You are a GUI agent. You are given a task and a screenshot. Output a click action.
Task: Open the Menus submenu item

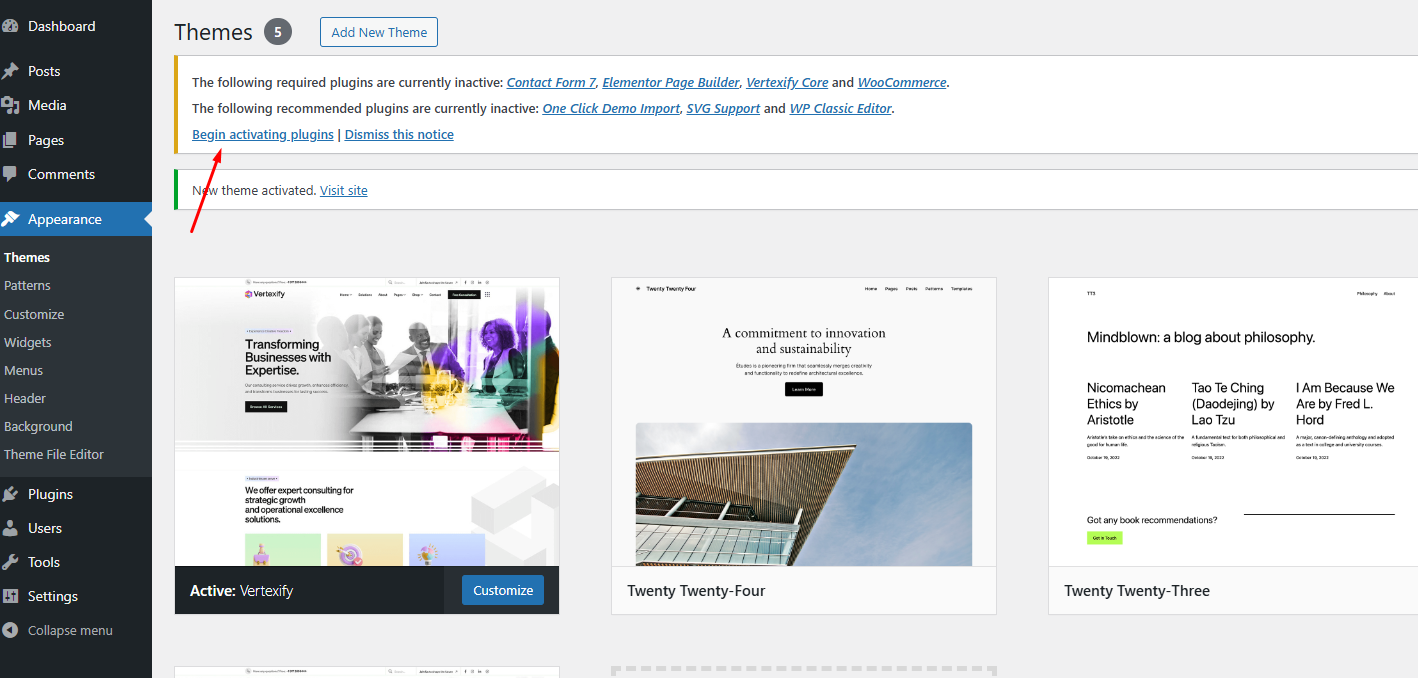click(24, 370)
